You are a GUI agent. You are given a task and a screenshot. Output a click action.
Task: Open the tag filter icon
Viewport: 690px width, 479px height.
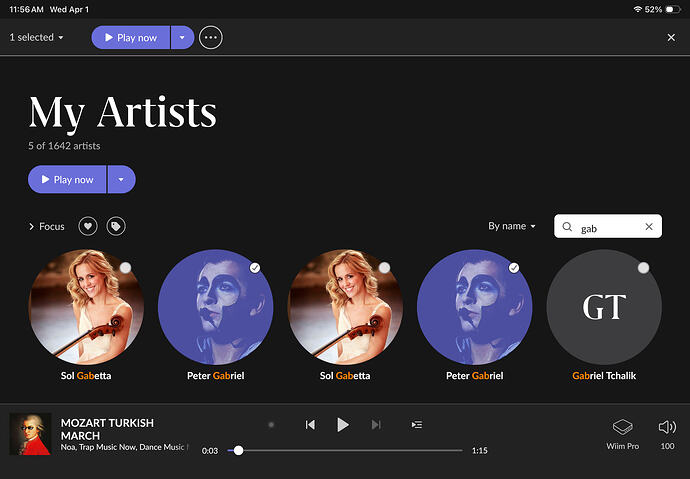pyautogui.click(x=116, y=227)
